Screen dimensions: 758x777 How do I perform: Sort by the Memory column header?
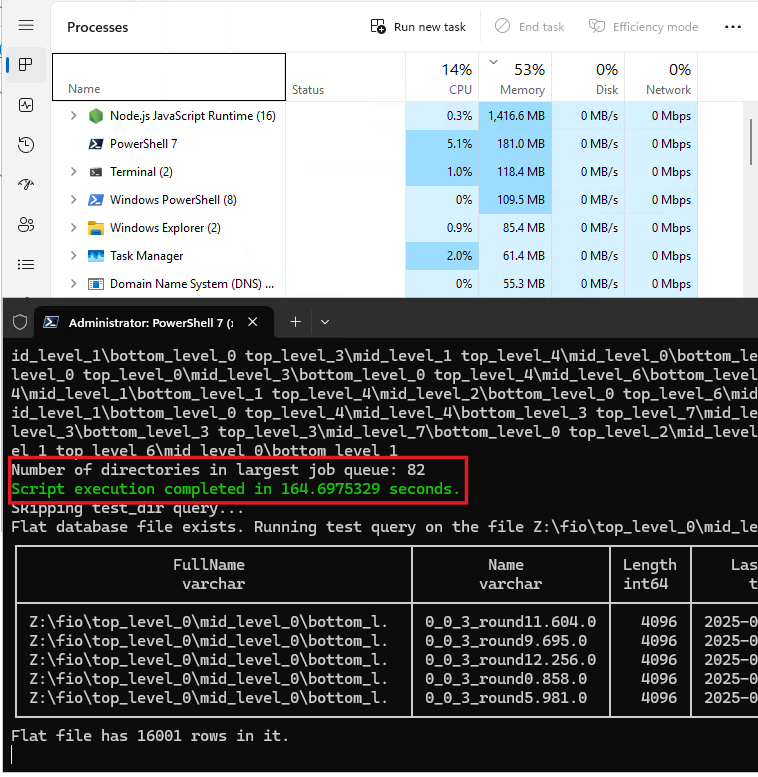coord(515,77)
